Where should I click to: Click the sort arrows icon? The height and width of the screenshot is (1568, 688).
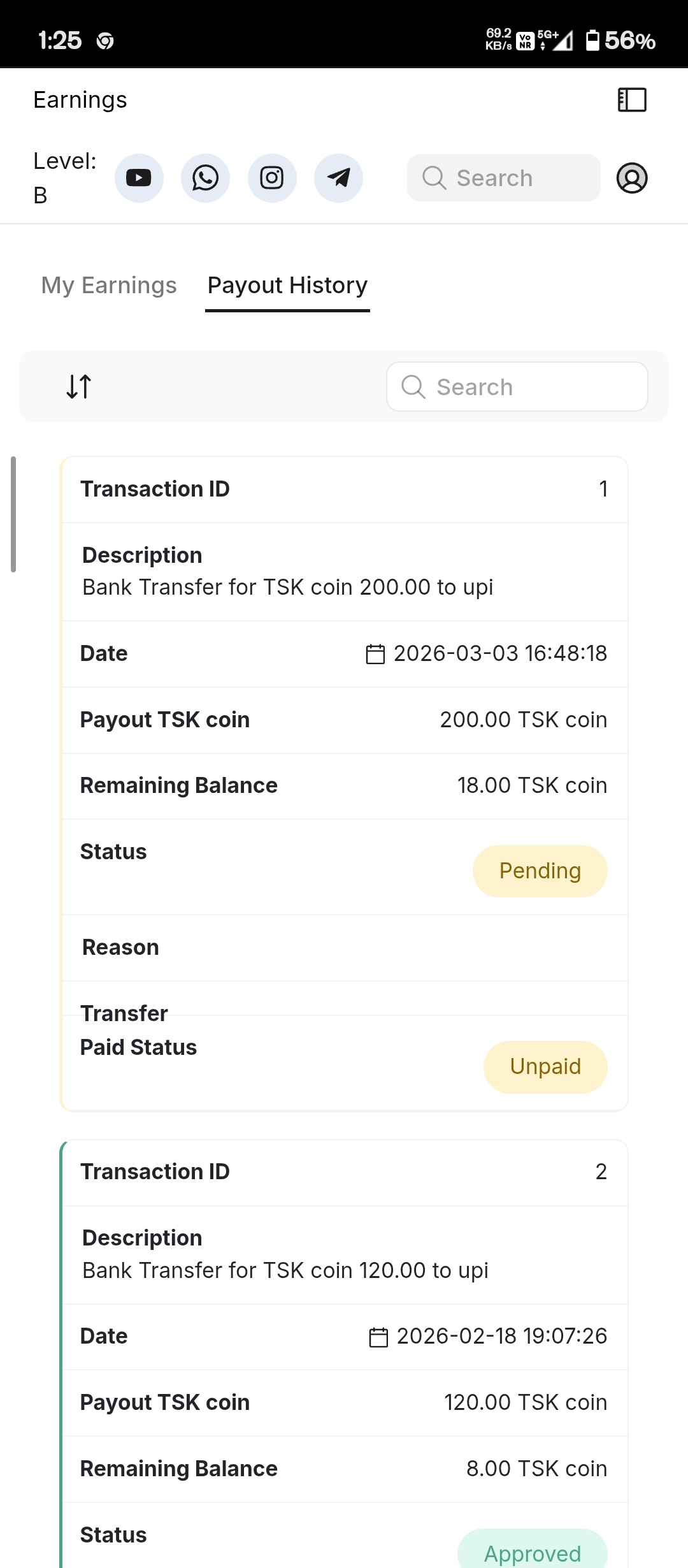point(79,386)
